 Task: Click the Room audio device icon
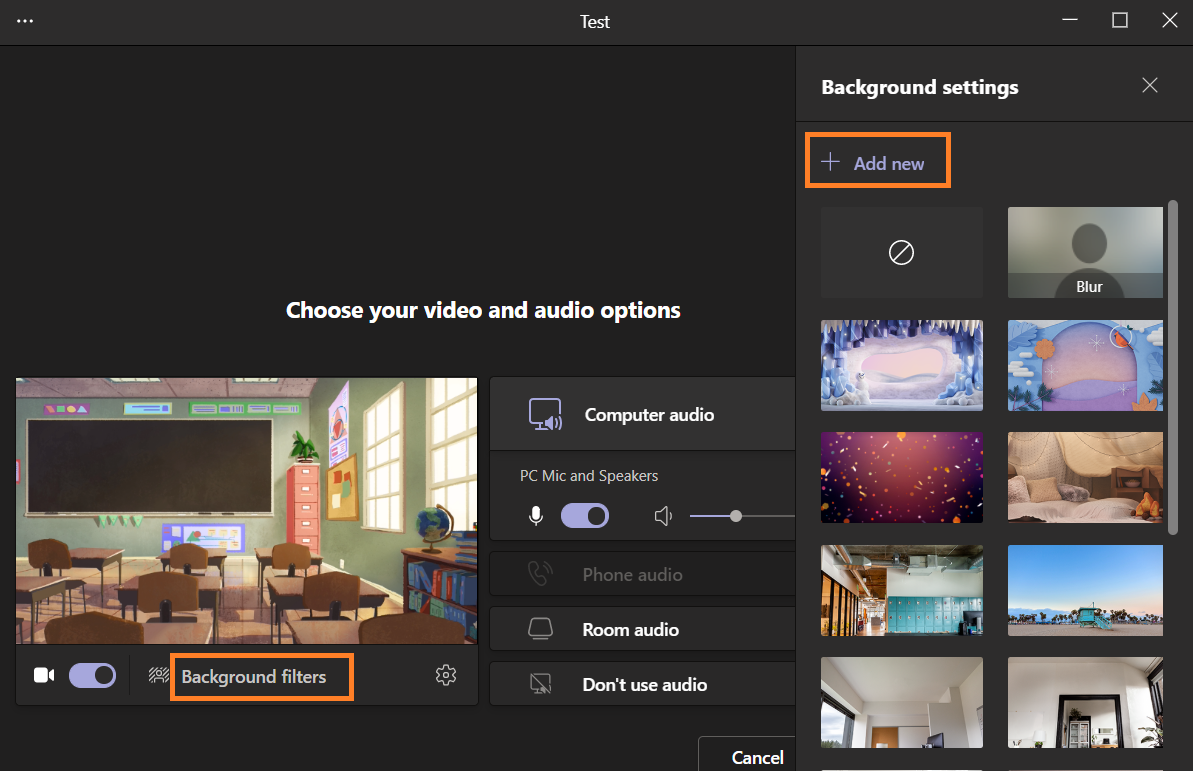(540, 629)
